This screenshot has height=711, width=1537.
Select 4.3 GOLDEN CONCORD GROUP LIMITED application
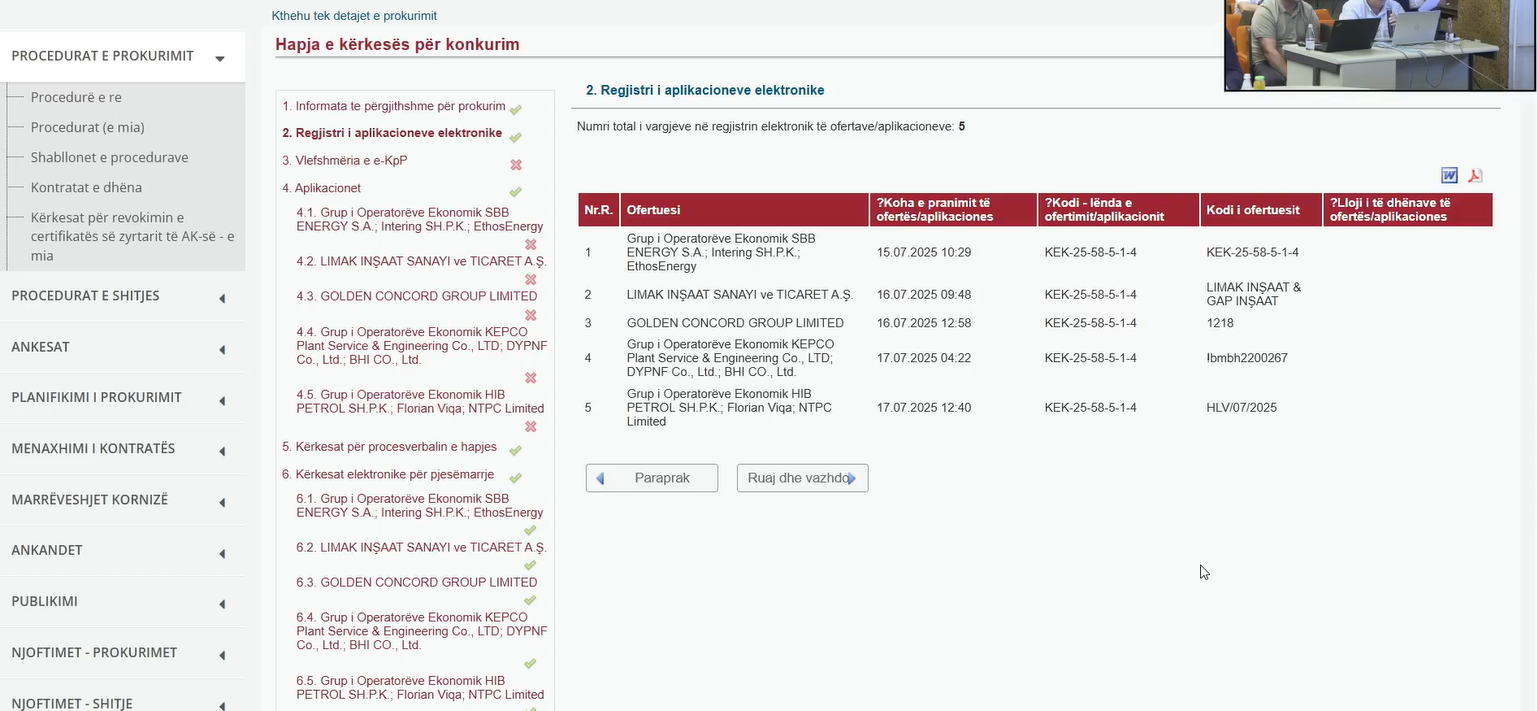point(417,296)
